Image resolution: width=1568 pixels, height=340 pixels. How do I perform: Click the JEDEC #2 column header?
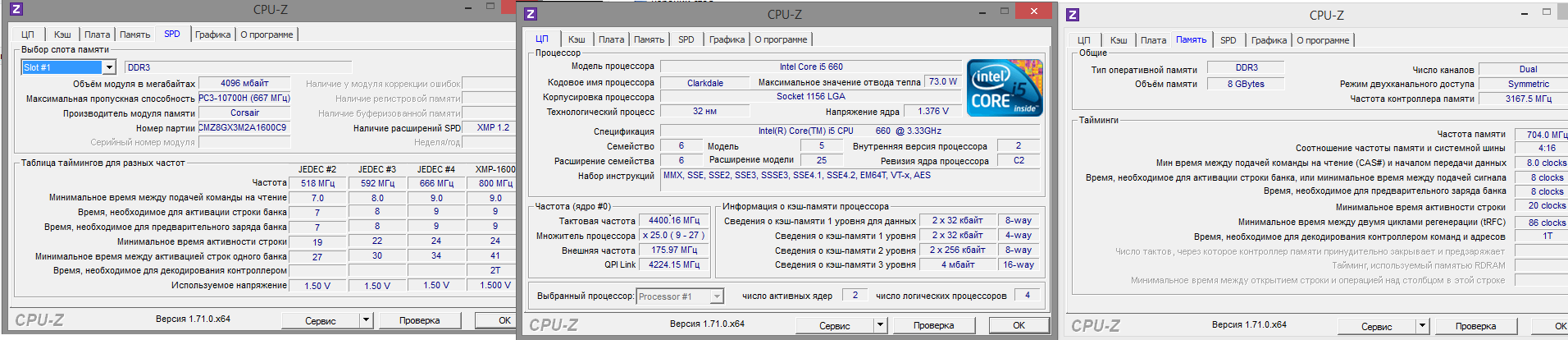pyautogui.click(x=317, y=169)
